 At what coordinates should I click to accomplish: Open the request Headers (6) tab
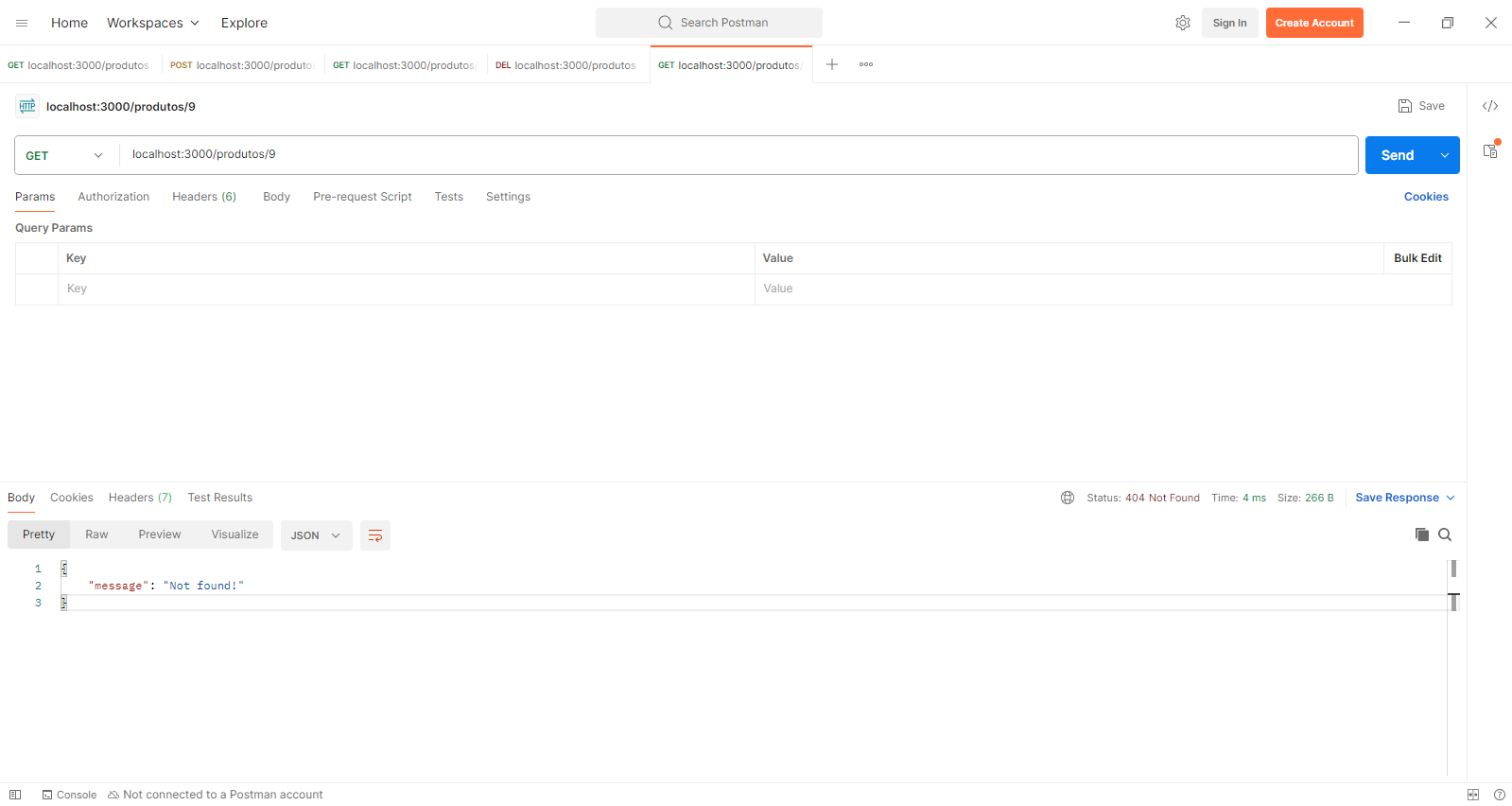(204, 197)
